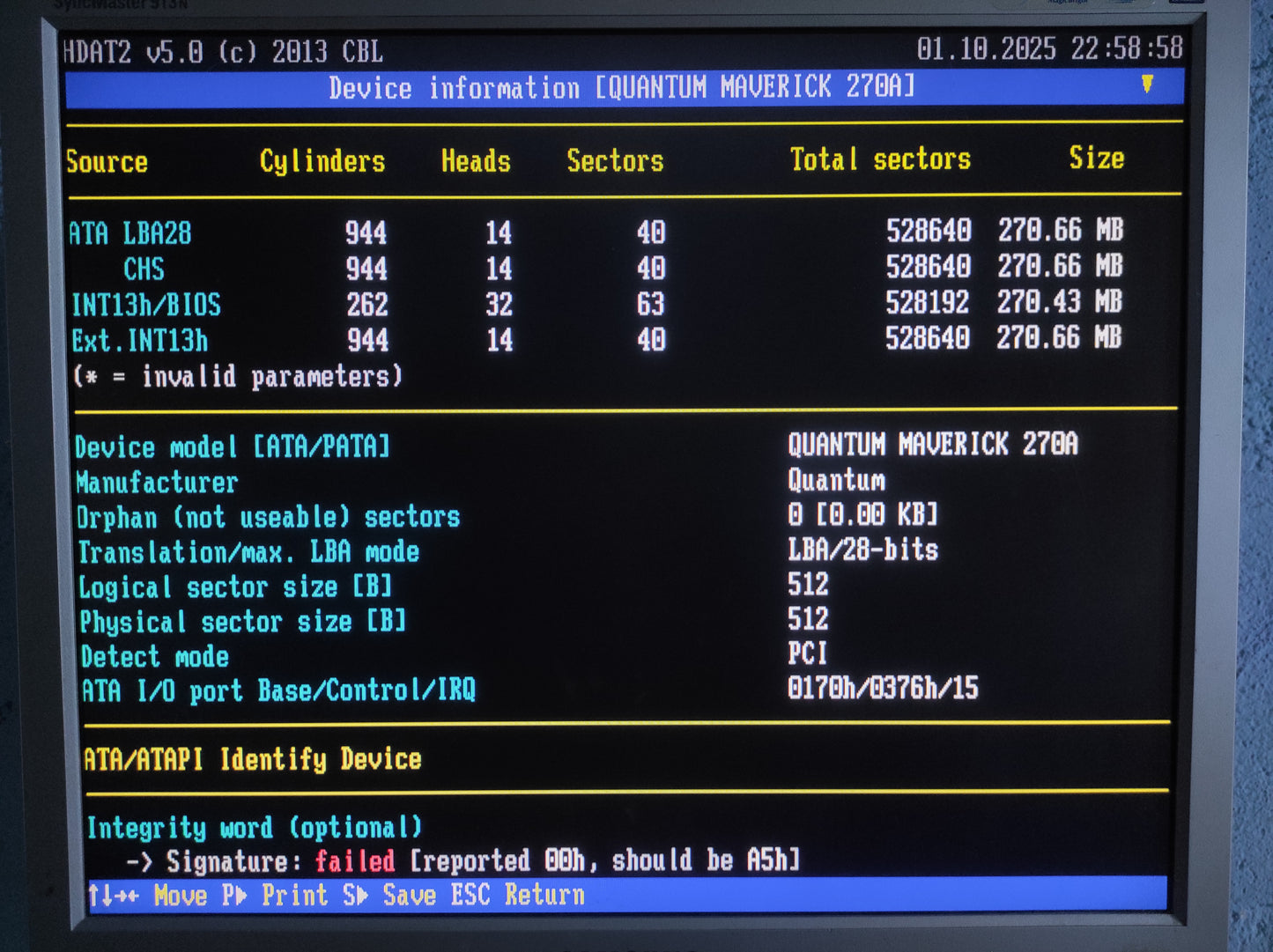This screenshot has height=952, width=1273.
Task: Click the Size column header
Action: point(1097,159)
